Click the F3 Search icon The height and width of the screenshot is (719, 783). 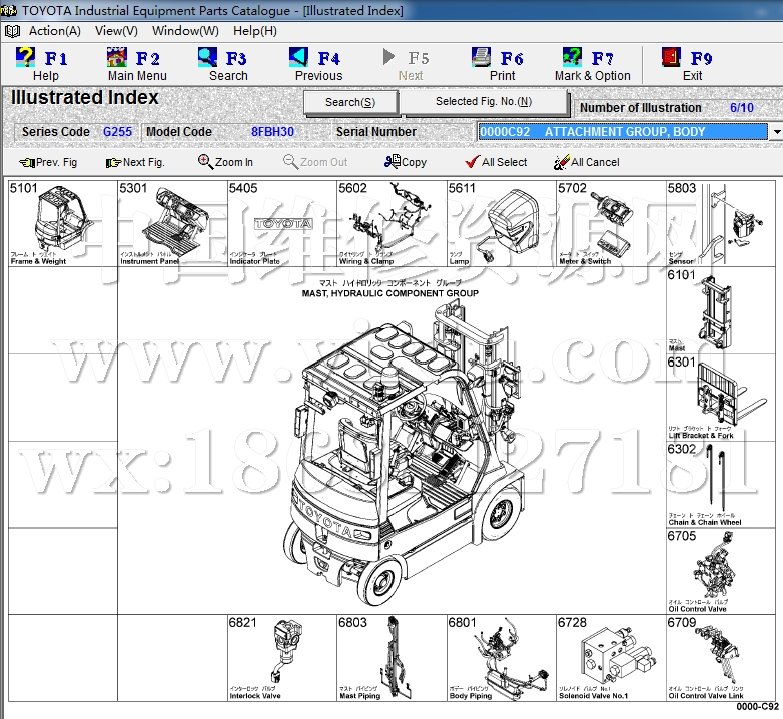pyautogui.click(x=207, y=58)
